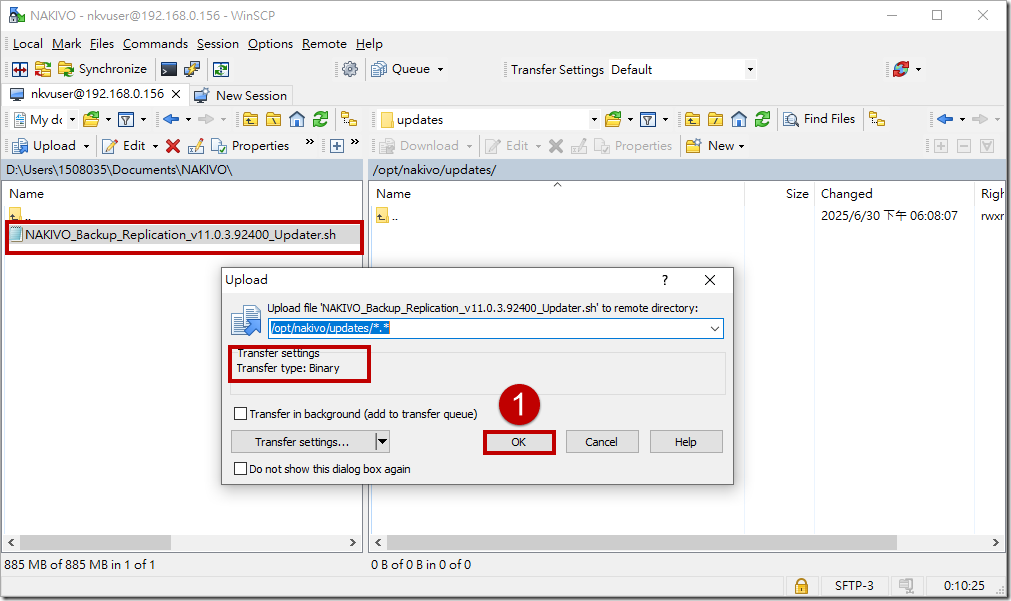
Task: Go to parent directory in remote panel
Action: 692,119
